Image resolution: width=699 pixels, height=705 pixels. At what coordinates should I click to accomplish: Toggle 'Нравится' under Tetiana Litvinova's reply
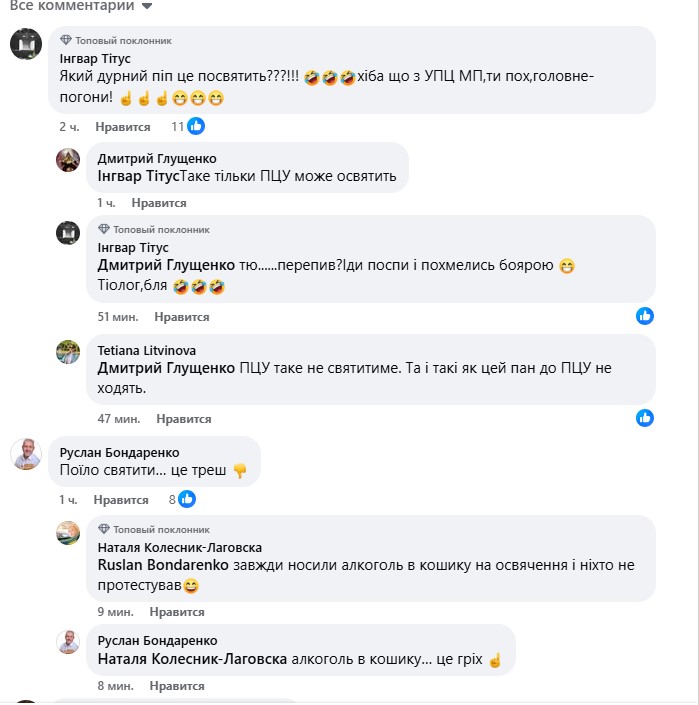pos(184,419)
